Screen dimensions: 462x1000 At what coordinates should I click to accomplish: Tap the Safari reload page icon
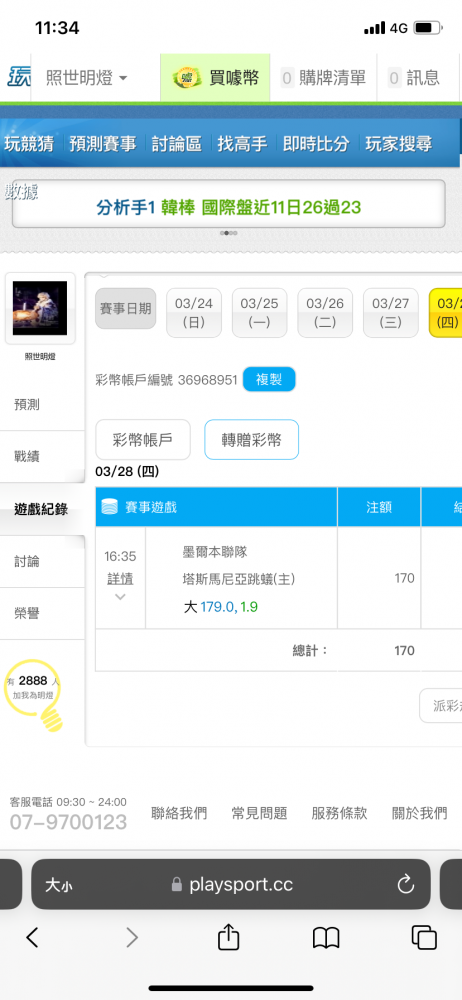pyautogui.click(x=405, y=884)
